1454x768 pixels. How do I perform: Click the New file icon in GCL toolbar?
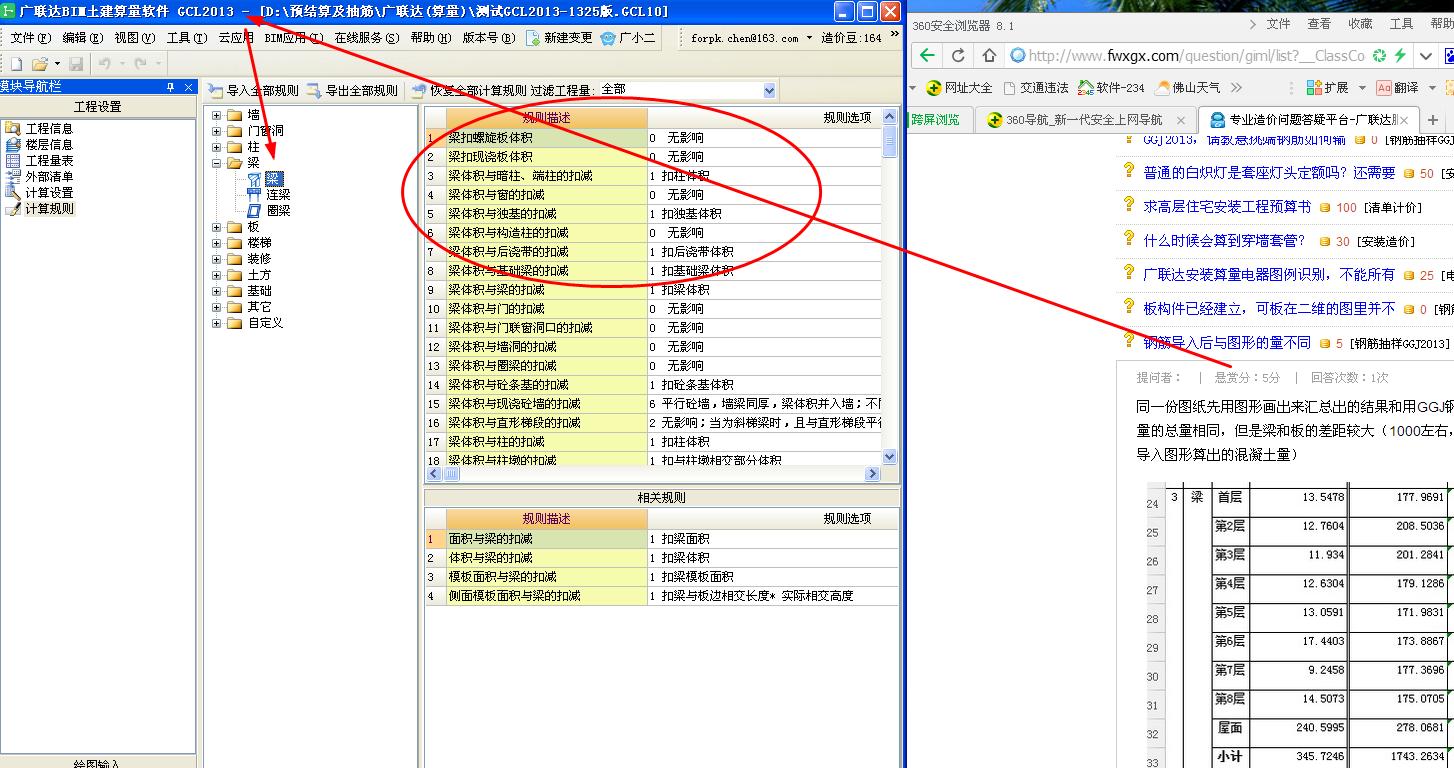[16, 64]
